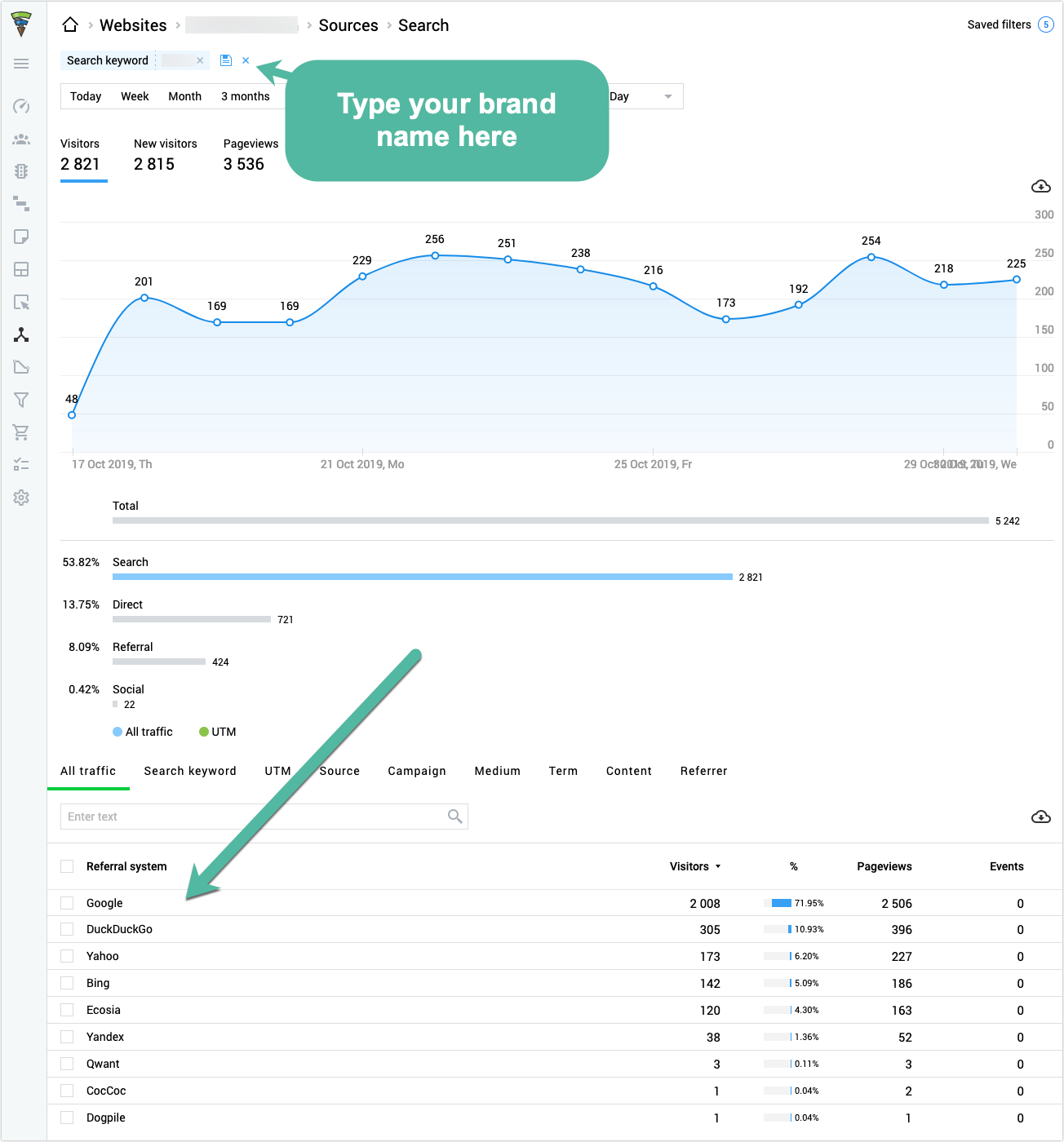The image size is (1064, 1142).
Task: Open the dashboard speedometer icon in sidebar
Action: coord(21,106)
